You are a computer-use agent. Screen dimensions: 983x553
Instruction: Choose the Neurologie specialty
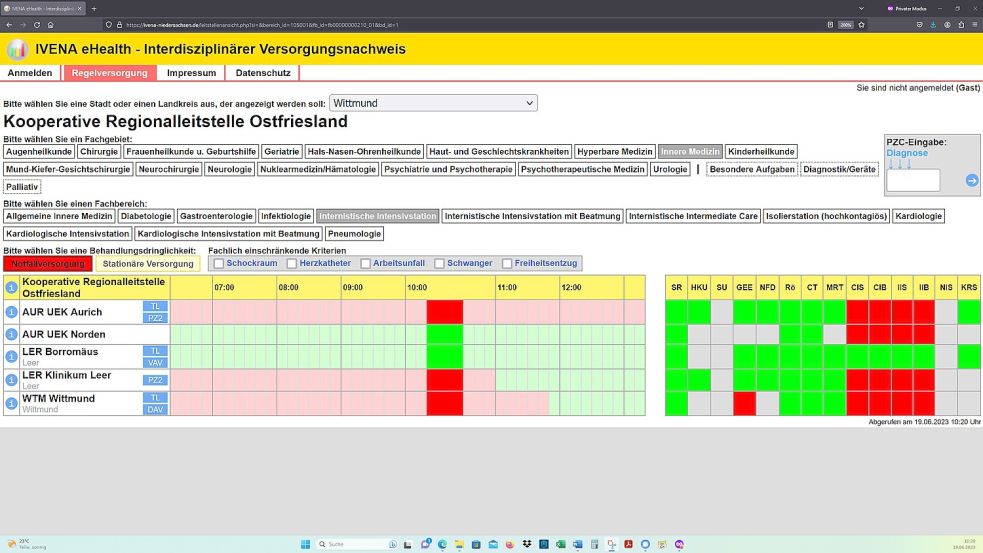(229, 169)
